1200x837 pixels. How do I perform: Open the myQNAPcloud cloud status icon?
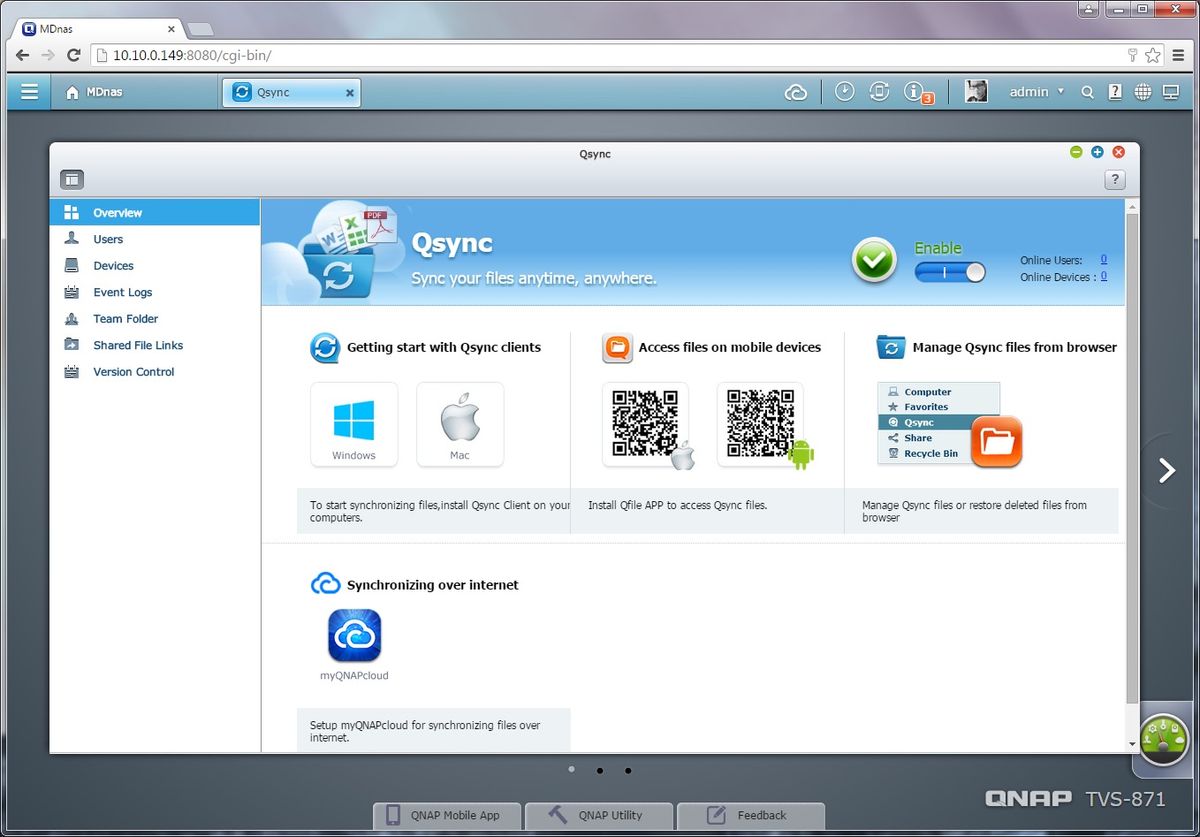tap(796, 92)
